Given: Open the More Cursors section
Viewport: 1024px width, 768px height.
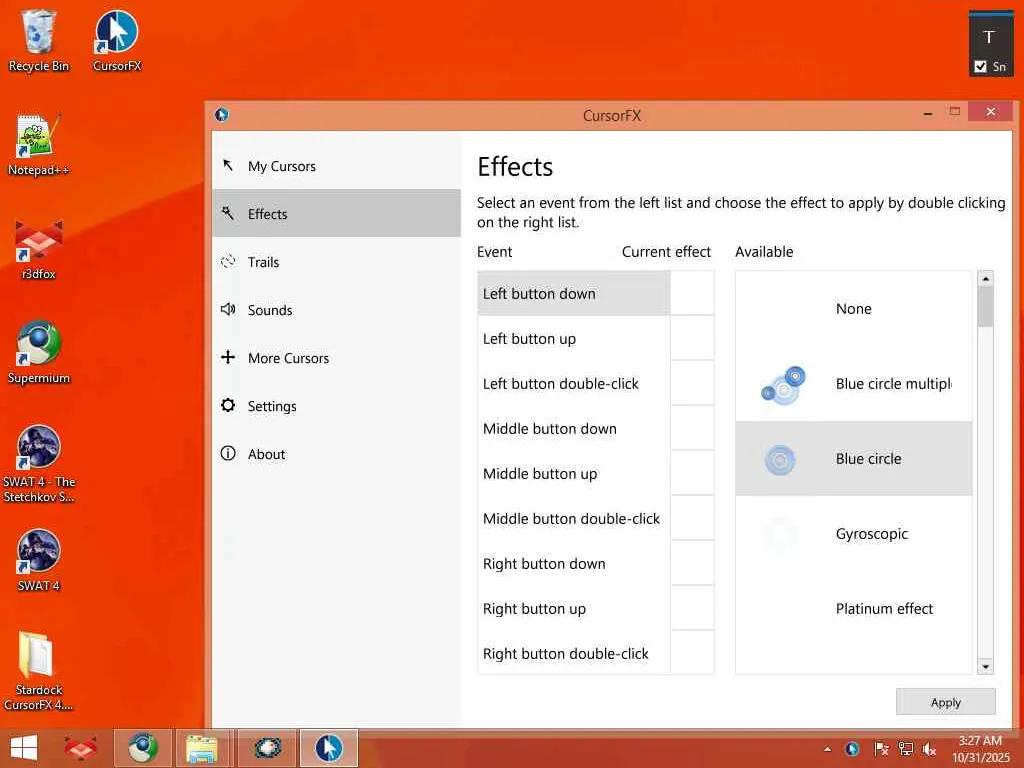Looking at the screenshot, I should 336,358.
